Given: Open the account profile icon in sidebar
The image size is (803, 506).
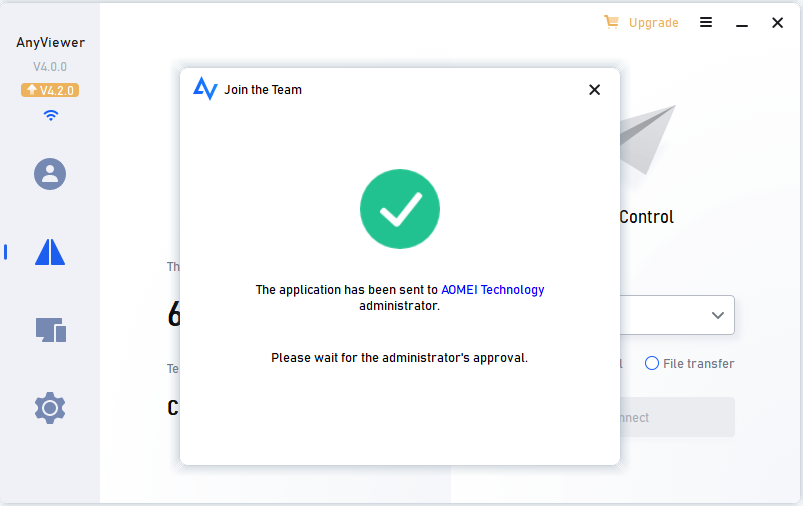Looking at the screenshot, I should coord(50,174).
